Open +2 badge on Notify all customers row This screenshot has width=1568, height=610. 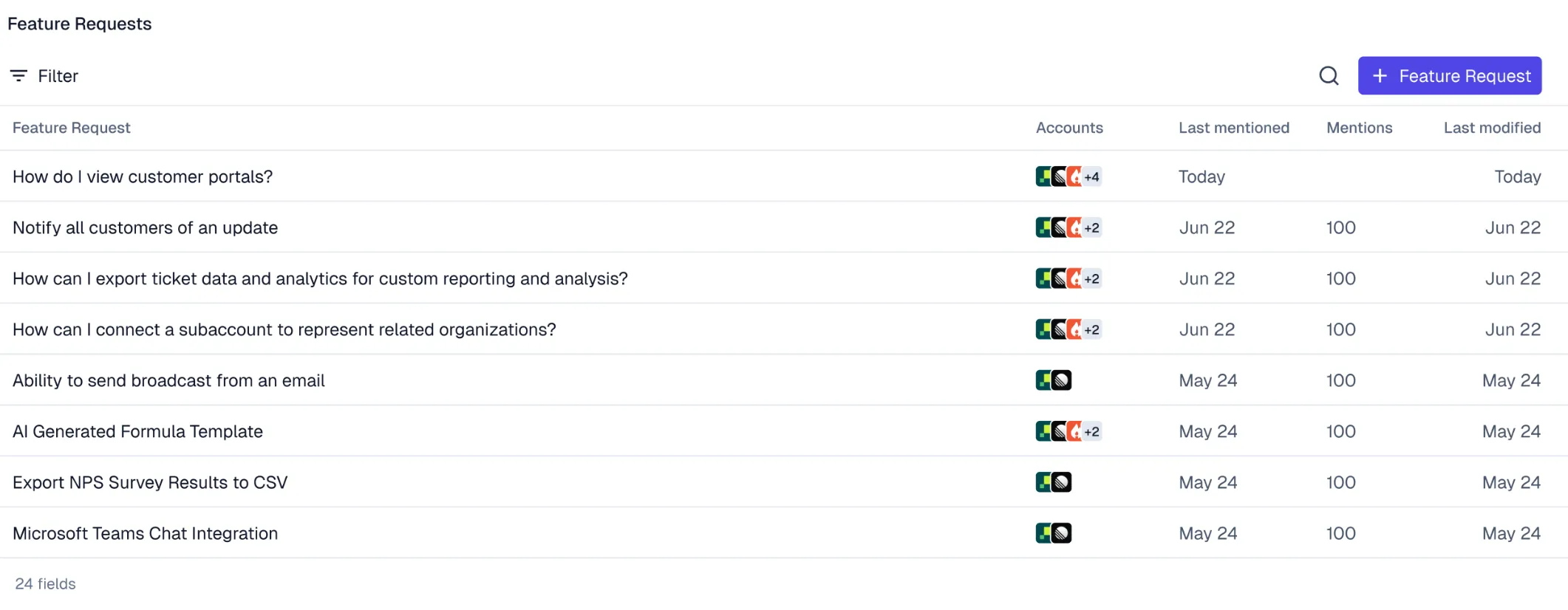pyautogui.click(x=1091, y=227)
